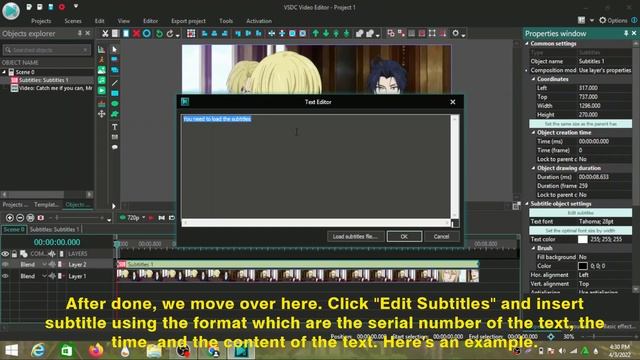Click the Add audio icon

tap(102, 80)
